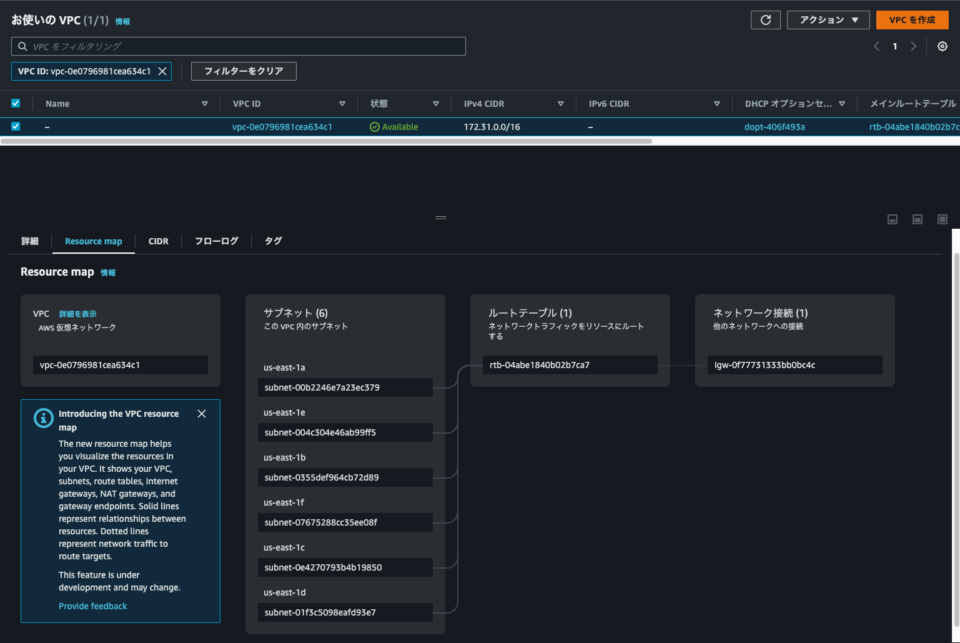Image resolution: width=960 pixels, height=643 pixels.
Task: Dismiss the resource map intro notice
Action: tap(202, 414)
